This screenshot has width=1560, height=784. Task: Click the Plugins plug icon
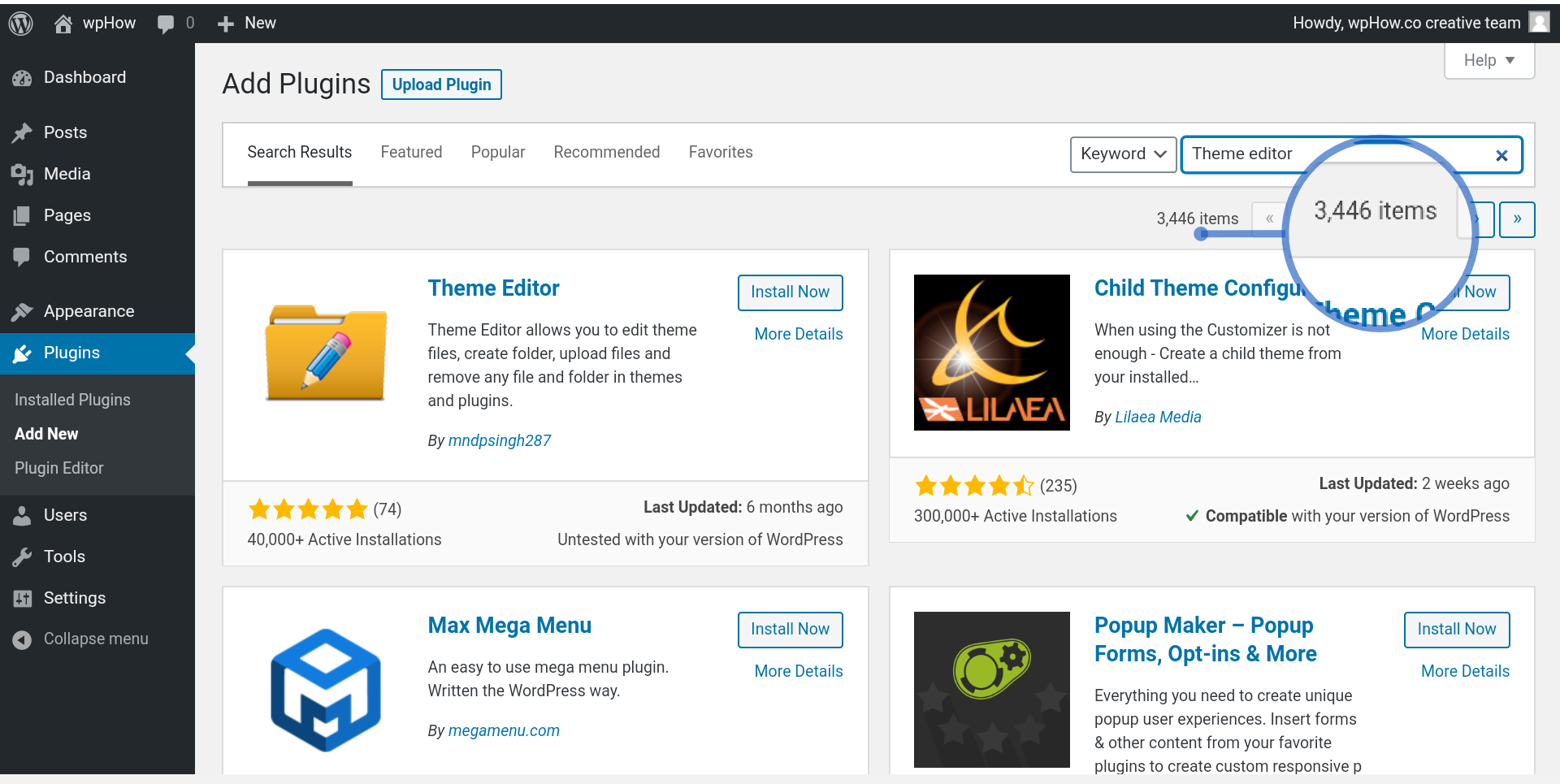[22, 353]
